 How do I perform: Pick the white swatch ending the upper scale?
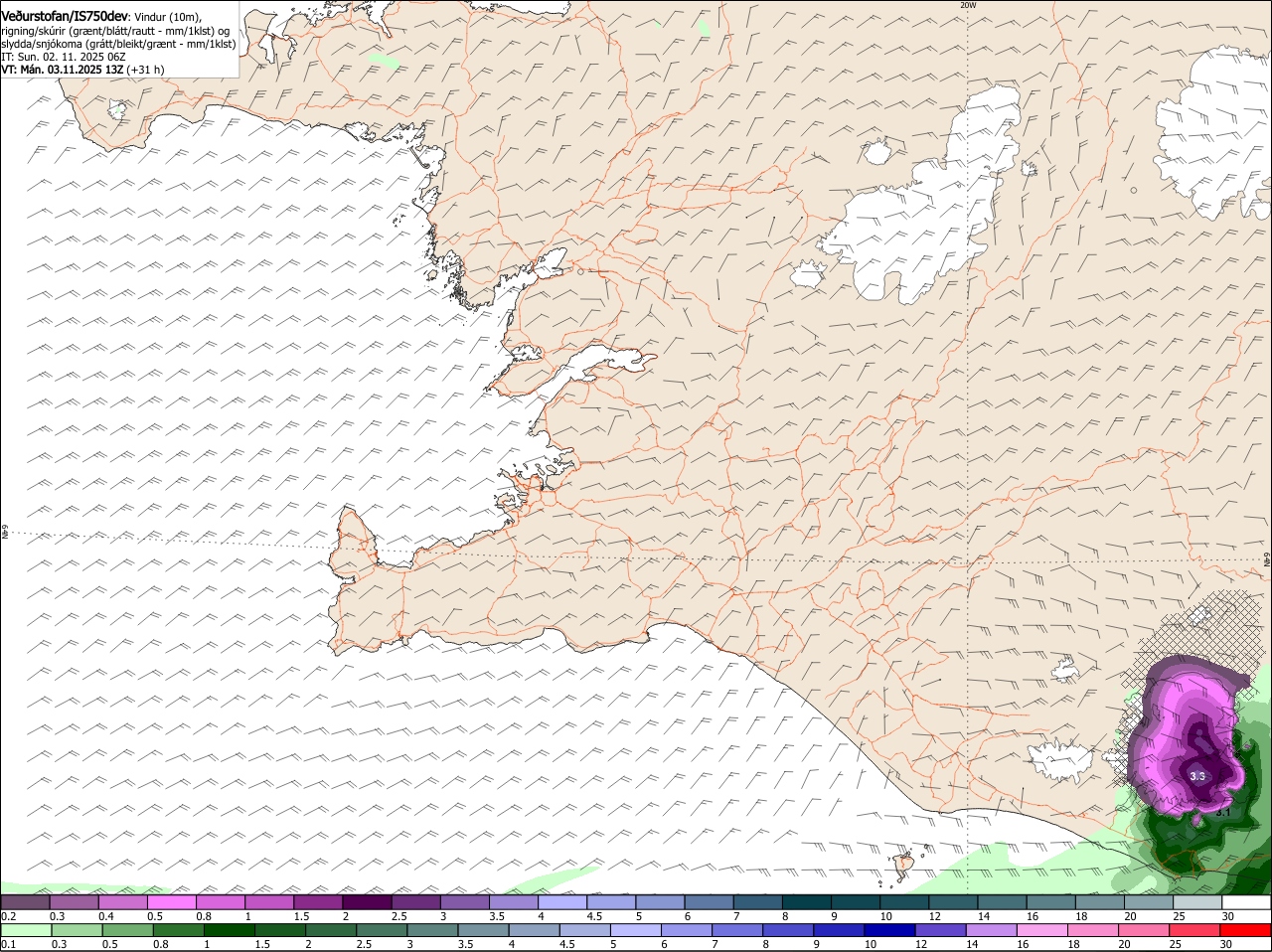1245,902
